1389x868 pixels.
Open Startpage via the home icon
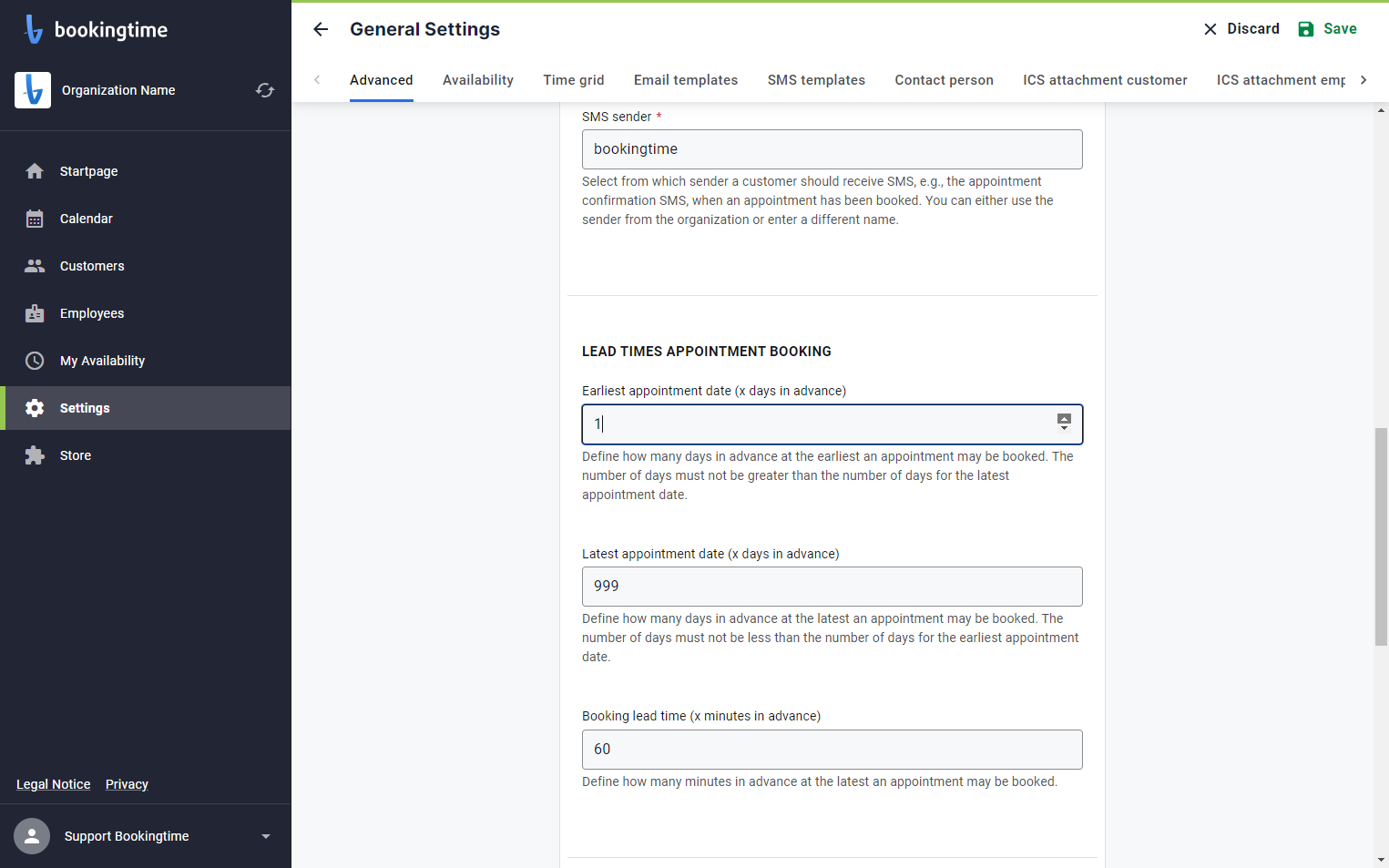tap(35, 171)
